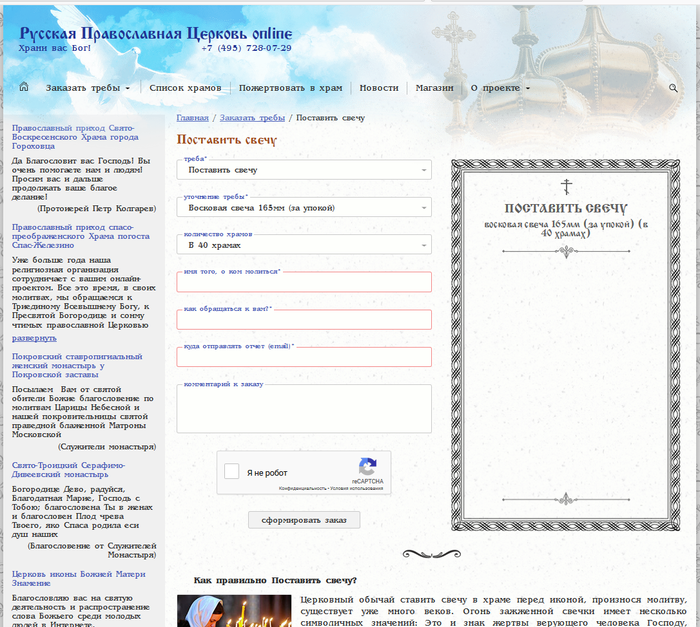Viewport: 700px width, 627px height.
Task: Go to "Список храмов" page
Action: pyautogui.click(x=185, y=88)
